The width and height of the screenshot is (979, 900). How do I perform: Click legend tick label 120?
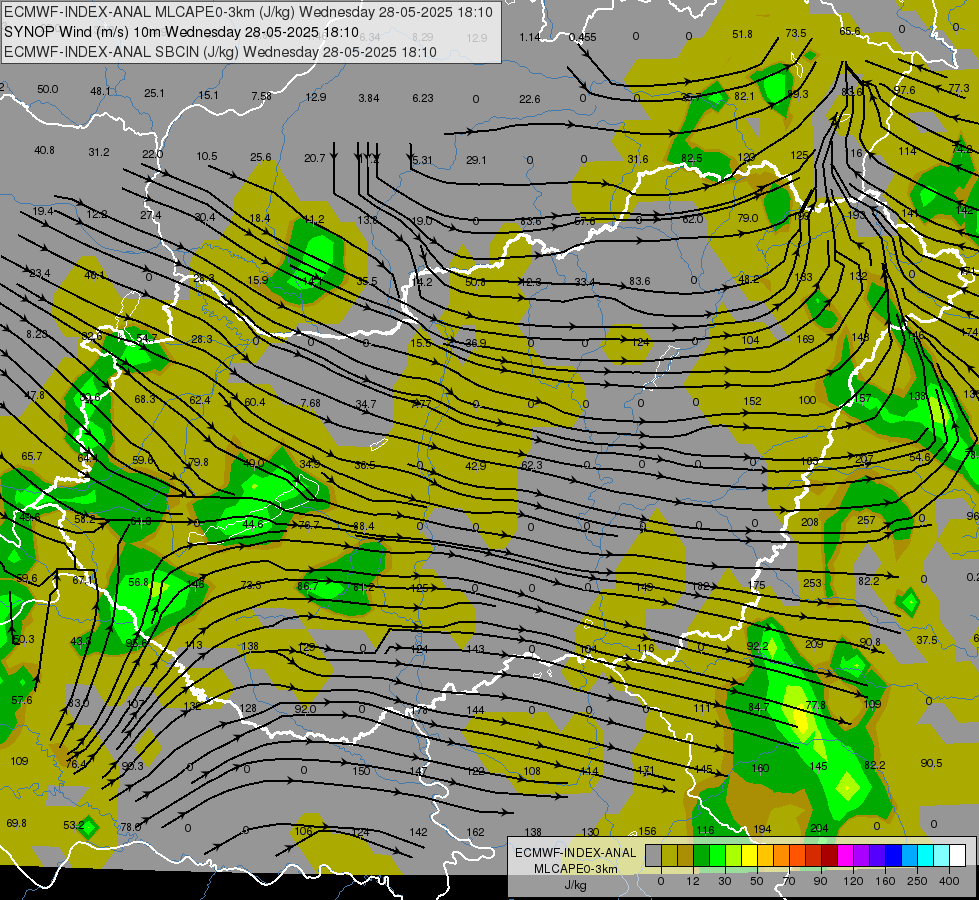coord(853,881)
